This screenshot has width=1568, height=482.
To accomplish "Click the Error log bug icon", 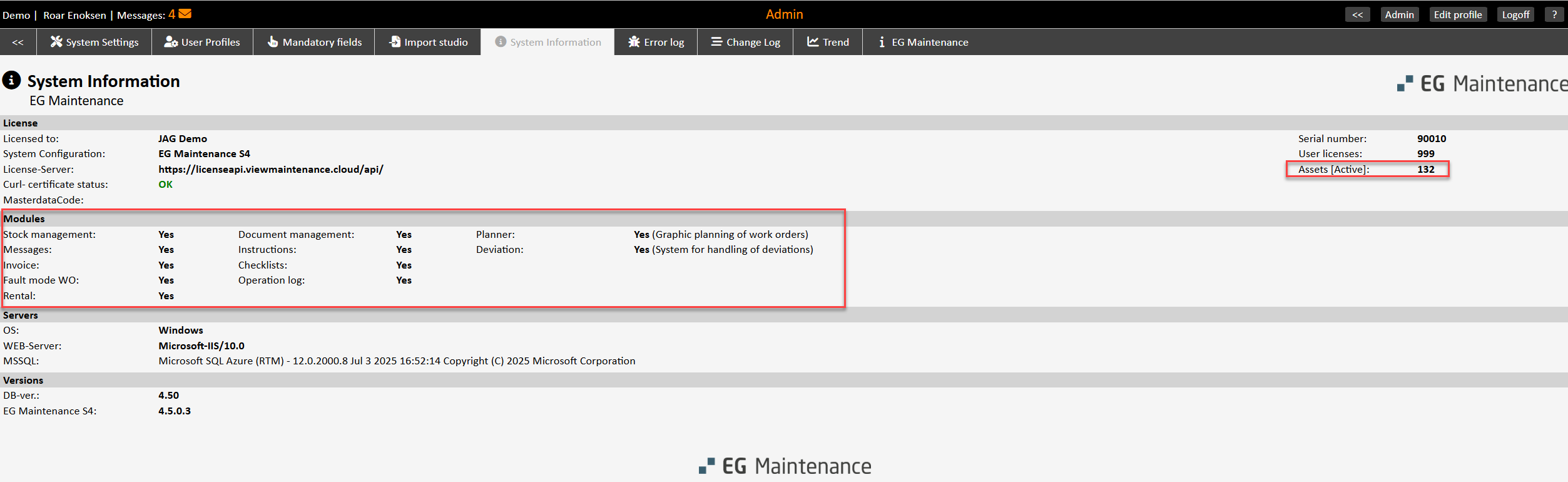I will tap(634, 42).
